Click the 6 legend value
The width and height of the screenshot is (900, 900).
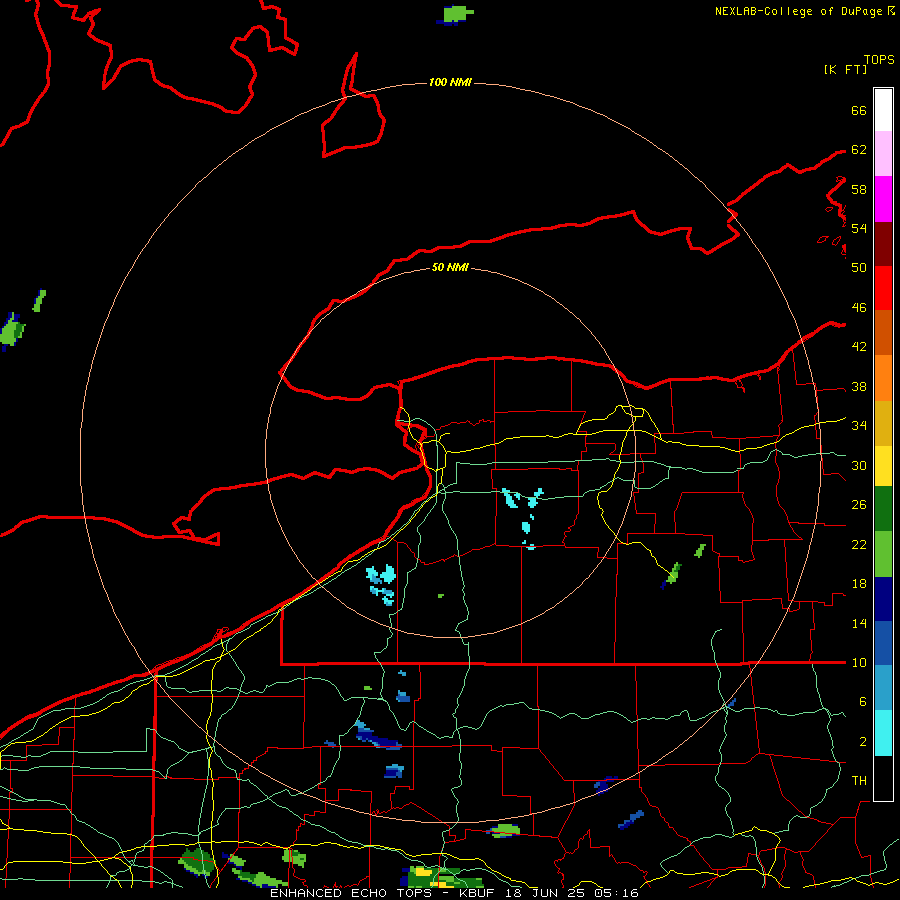pos(862,701)
